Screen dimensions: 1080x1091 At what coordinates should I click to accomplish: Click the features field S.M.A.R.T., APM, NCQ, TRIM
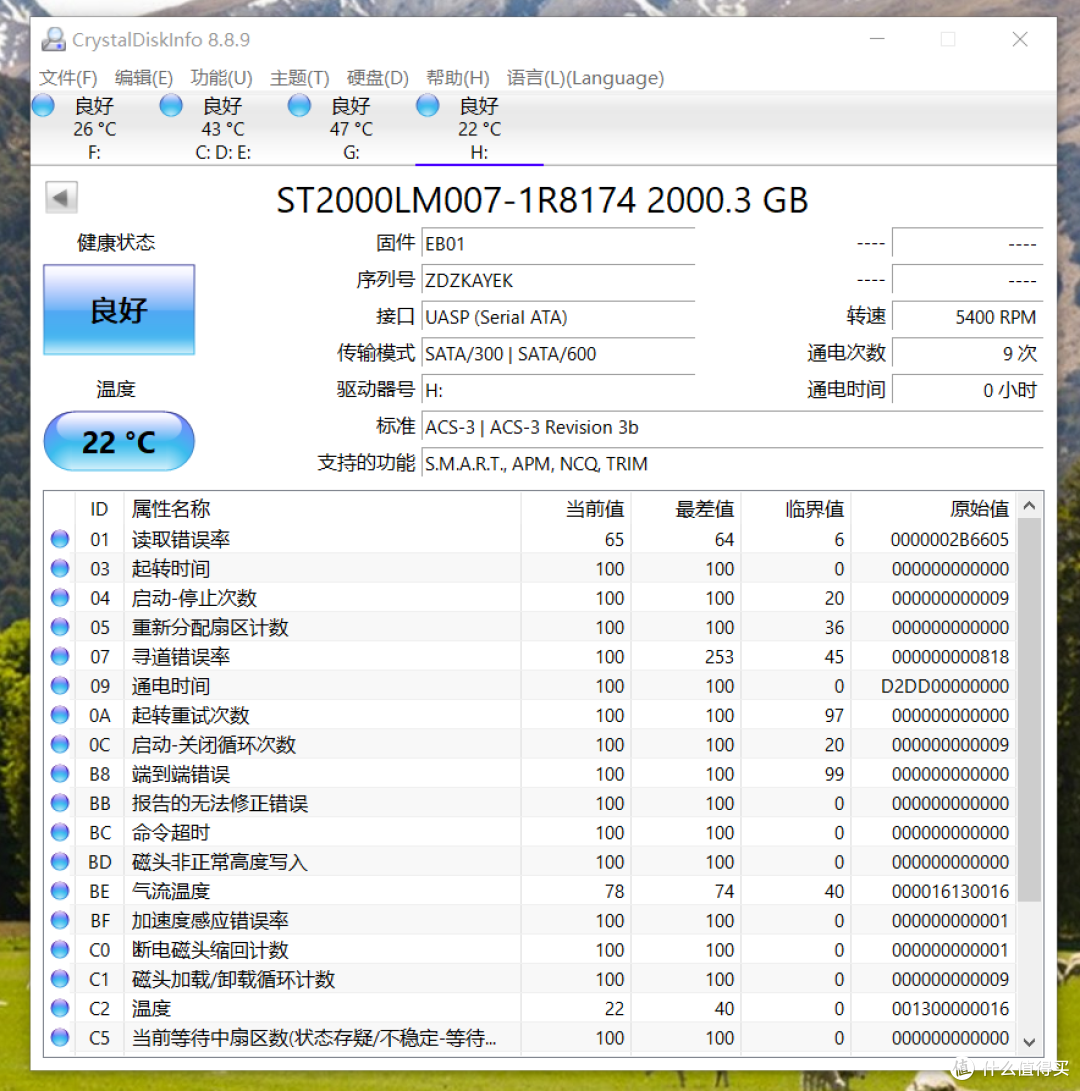pos(732,463)
